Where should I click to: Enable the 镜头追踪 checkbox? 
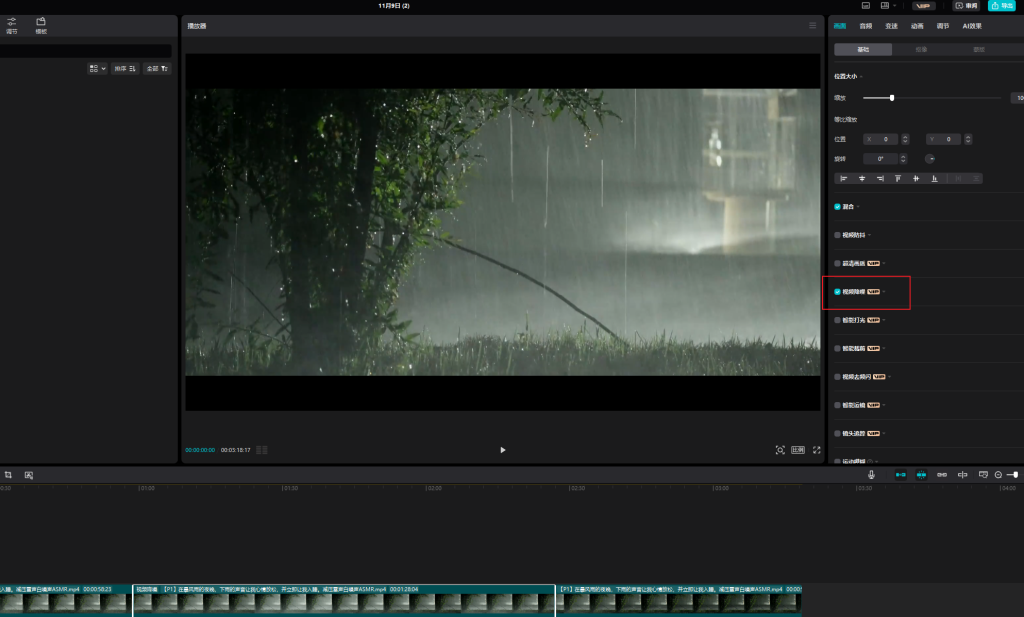click(837, 434)
